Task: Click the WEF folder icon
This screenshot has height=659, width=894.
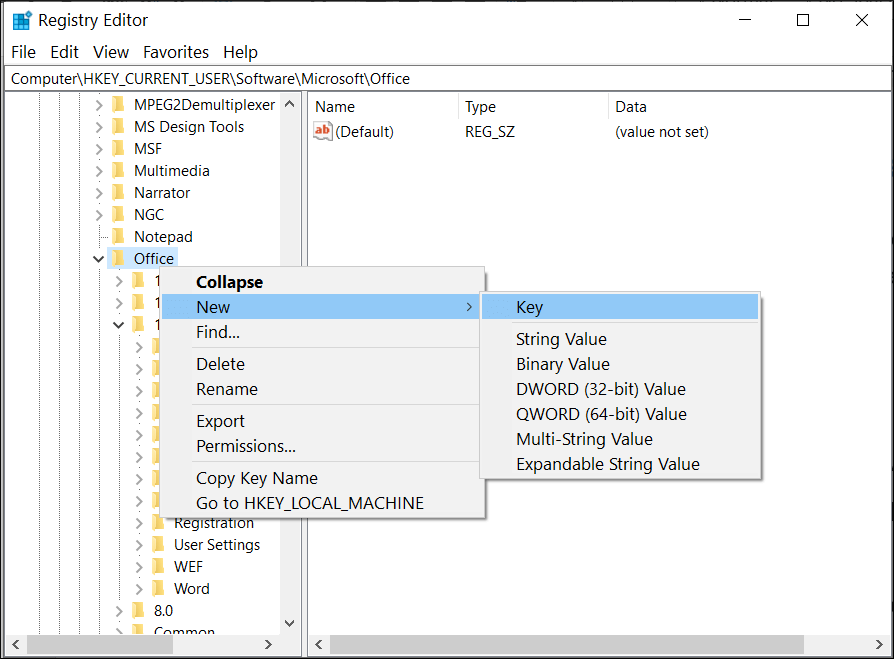Action: [x=159, y=567]
